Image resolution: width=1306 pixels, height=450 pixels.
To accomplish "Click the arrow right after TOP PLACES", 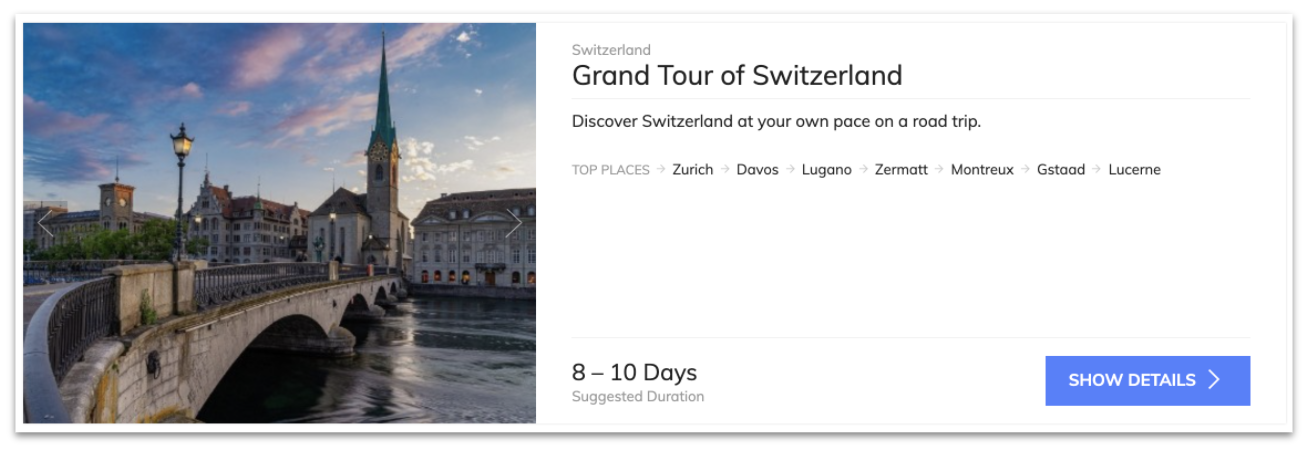I will click(661, 170).
